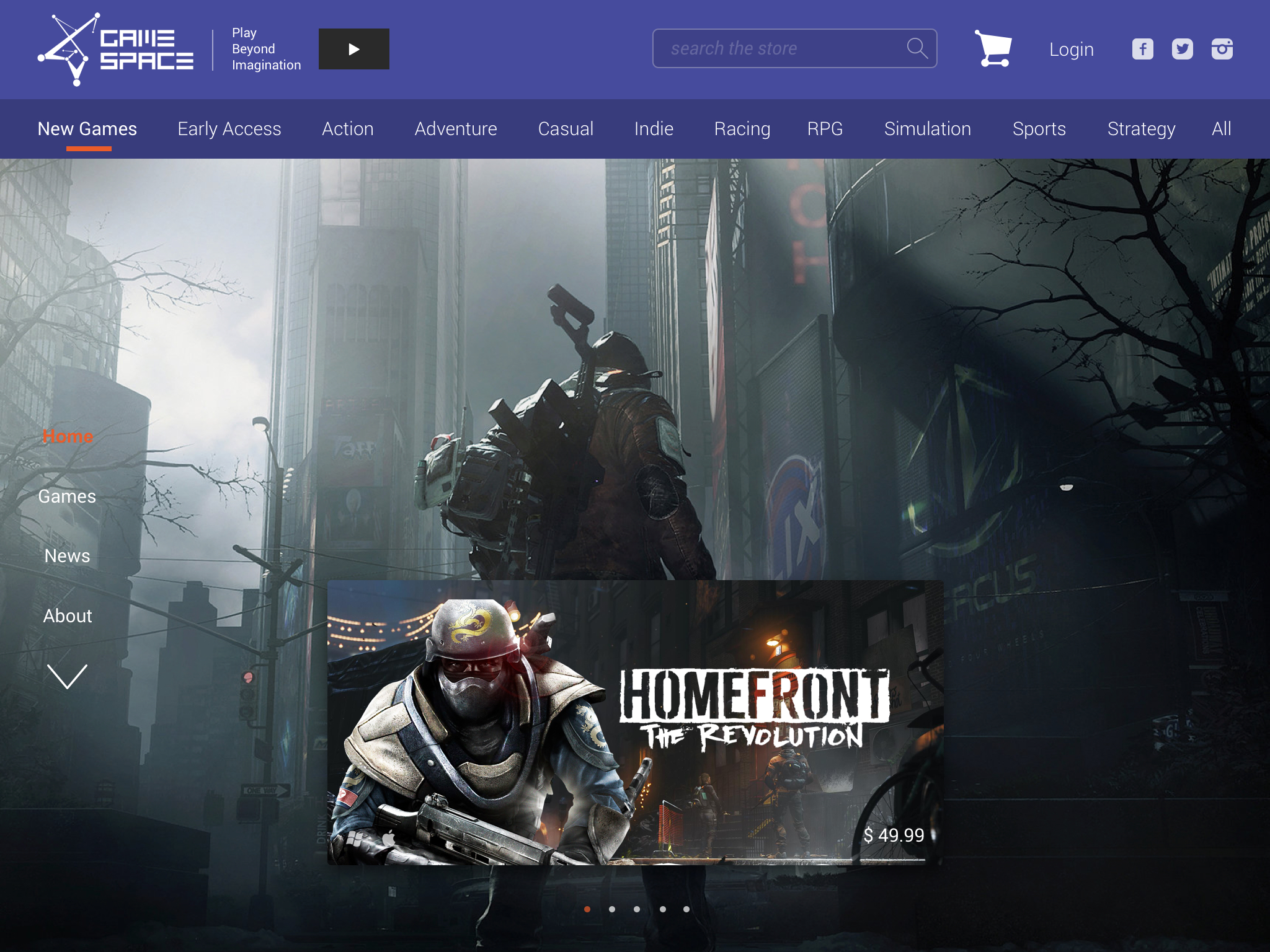Open the Strategy games category
Screen dimensions: 1270x952
[x=1141, y=129]
